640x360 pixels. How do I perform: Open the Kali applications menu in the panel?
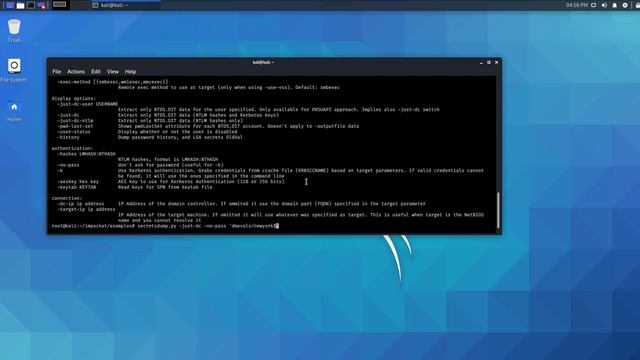pyautogui.click(x=10, y=5)
